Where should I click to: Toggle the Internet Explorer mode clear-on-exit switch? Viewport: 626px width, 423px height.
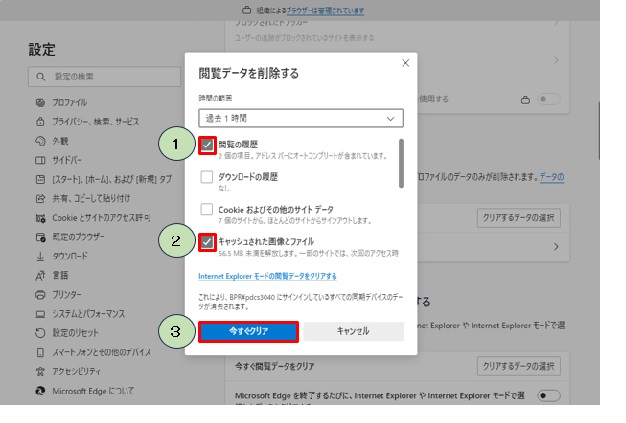pyautogui.click(x=549, y=395)
